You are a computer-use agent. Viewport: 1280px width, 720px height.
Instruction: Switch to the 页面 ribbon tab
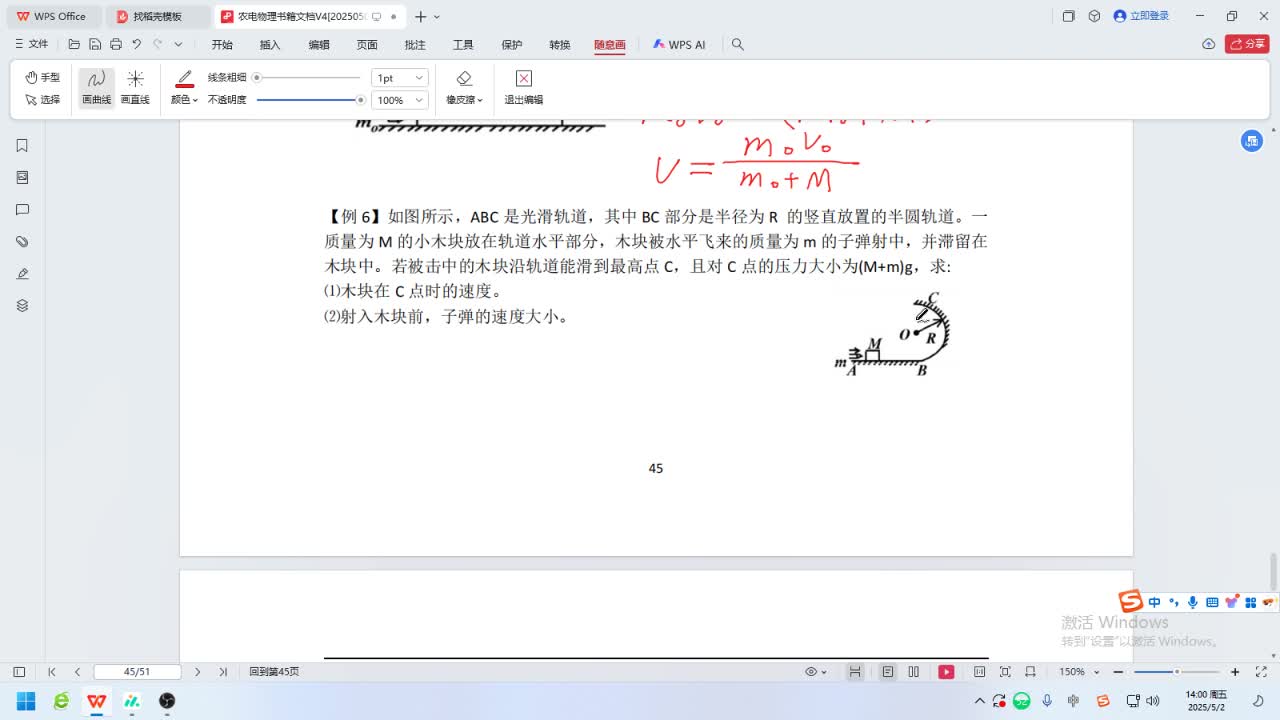pyautogui.click(x=367, y=45)
